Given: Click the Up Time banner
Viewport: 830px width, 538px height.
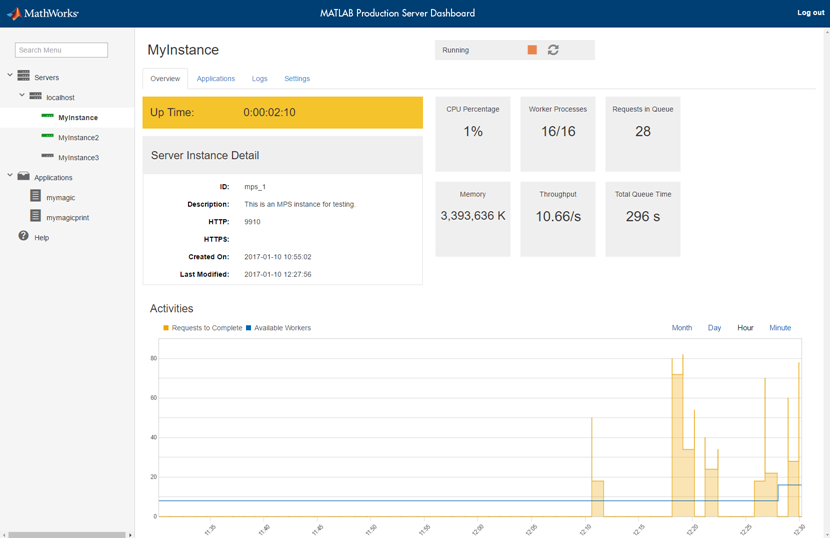Looking at the screenshot, I should [x=283, y=112].
